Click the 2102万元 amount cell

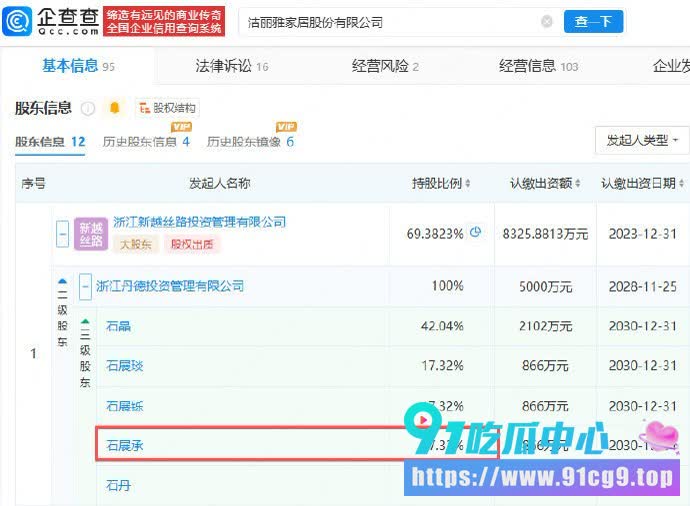tap(545, 326)
